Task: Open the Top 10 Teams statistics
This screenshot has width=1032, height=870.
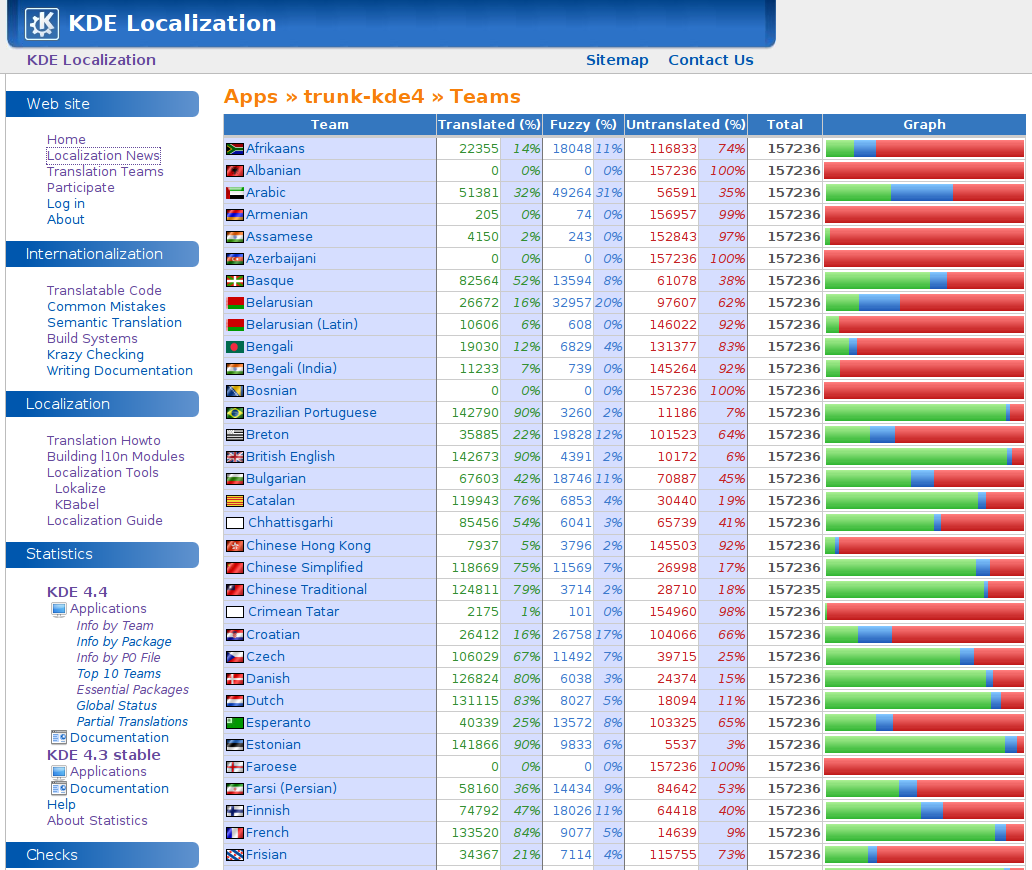Action: [118, 674]
